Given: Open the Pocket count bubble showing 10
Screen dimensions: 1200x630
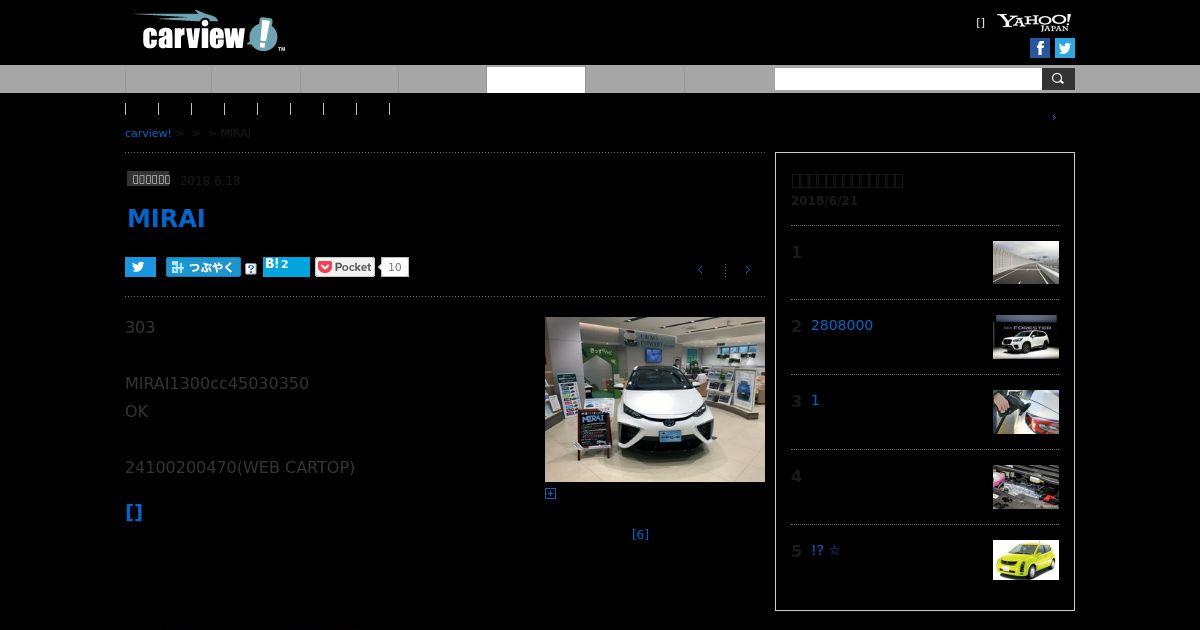Looking at the screenshot, I should click(395, 267).
